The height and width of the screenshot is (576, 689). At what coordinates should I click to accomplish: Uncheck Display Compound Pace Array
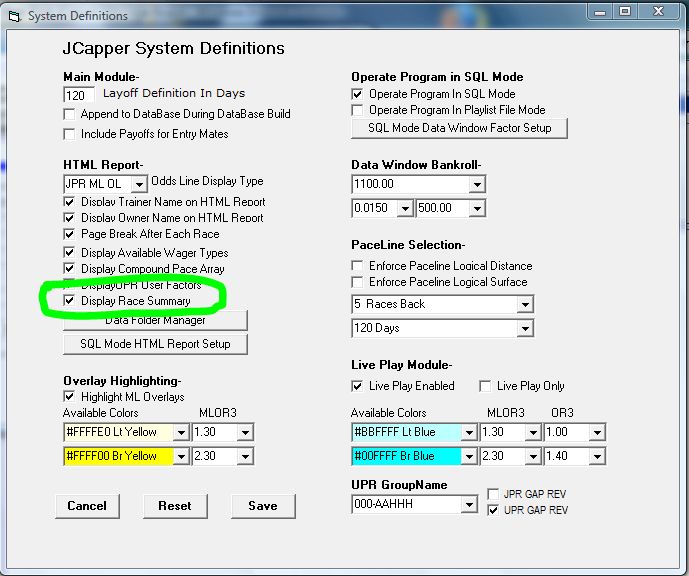pos(69,268)
